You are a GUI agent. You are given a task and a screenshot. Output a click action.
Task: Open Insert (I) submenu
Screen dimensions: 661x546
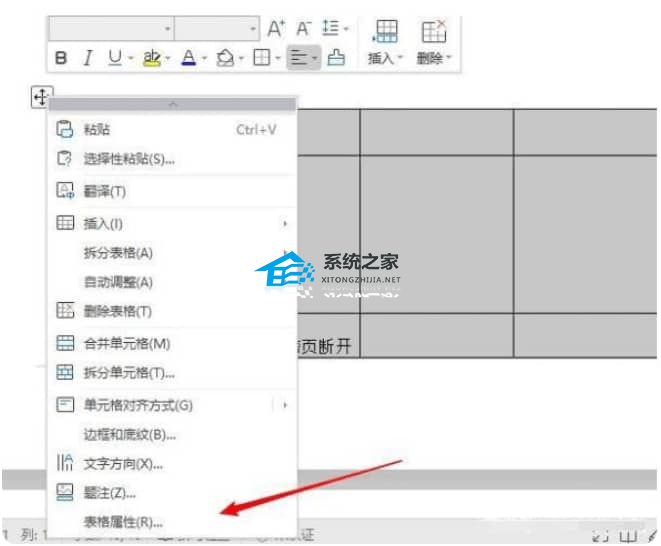tap(173, 223)
